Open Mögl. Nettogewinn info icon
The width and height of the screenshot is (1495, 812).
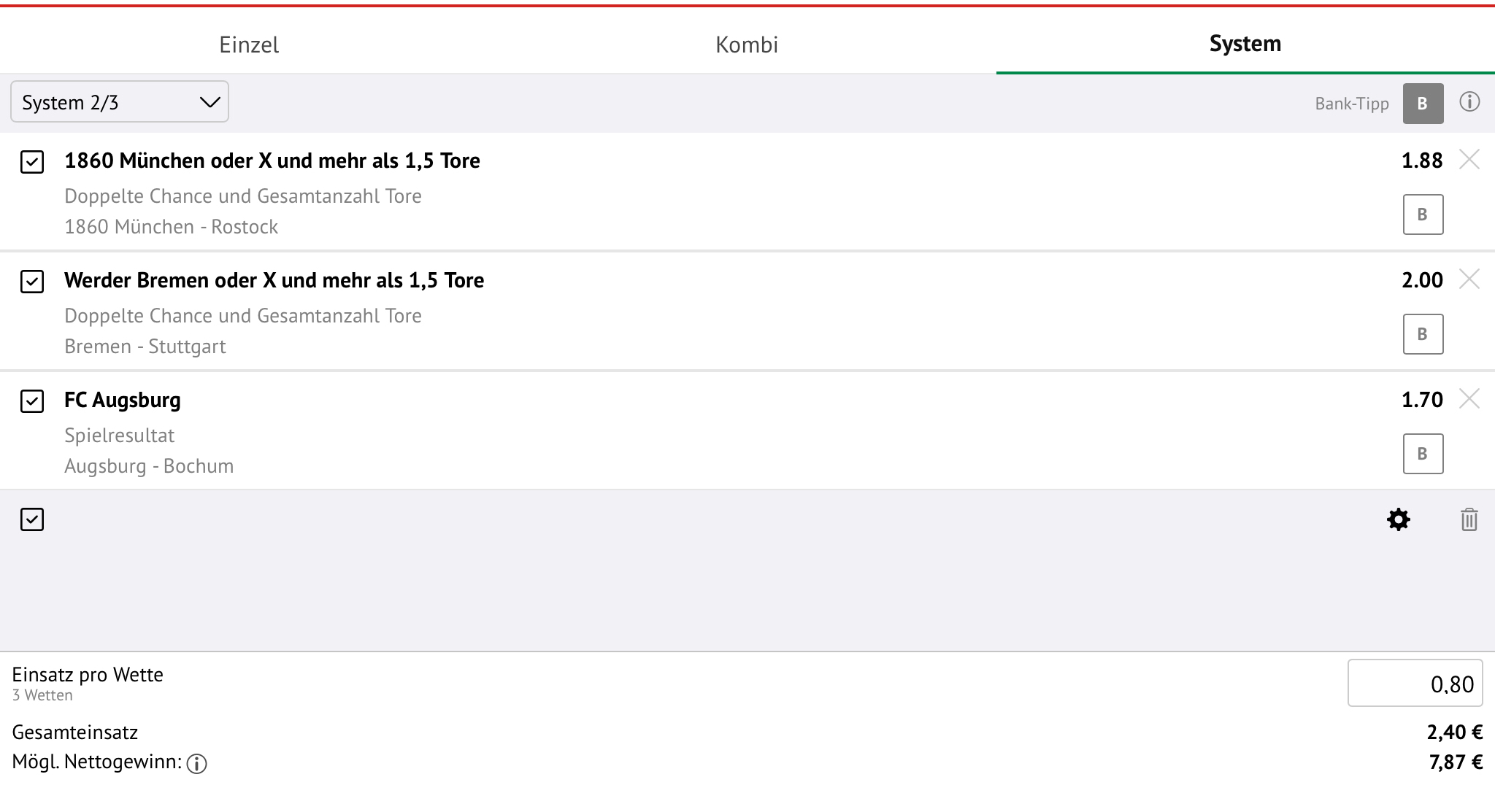197,764
